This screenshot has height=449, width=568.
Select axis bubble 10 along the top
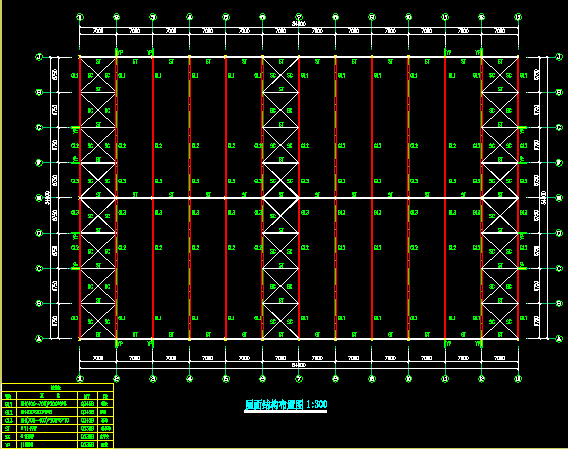click(x=409, y=17)
